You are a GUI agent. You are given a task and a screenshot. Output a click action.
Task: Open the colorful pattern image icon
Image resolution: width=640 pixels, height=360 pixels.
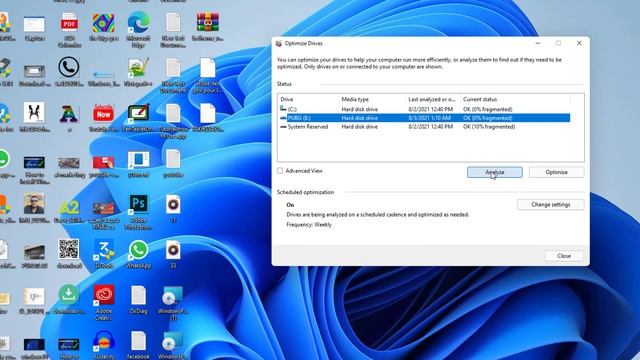click(x=103, y=22)
